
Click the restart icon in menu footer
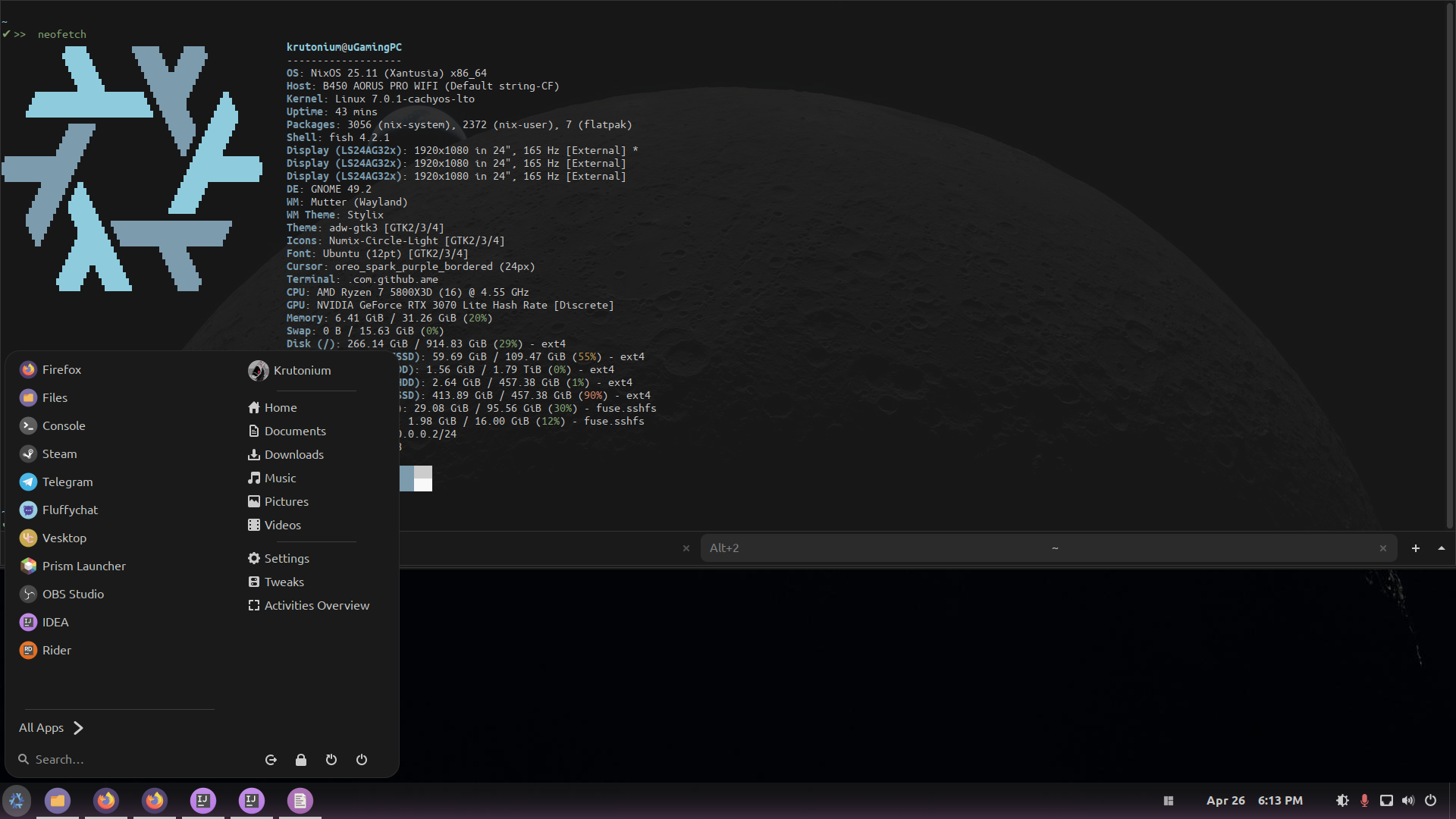[331, 760]
